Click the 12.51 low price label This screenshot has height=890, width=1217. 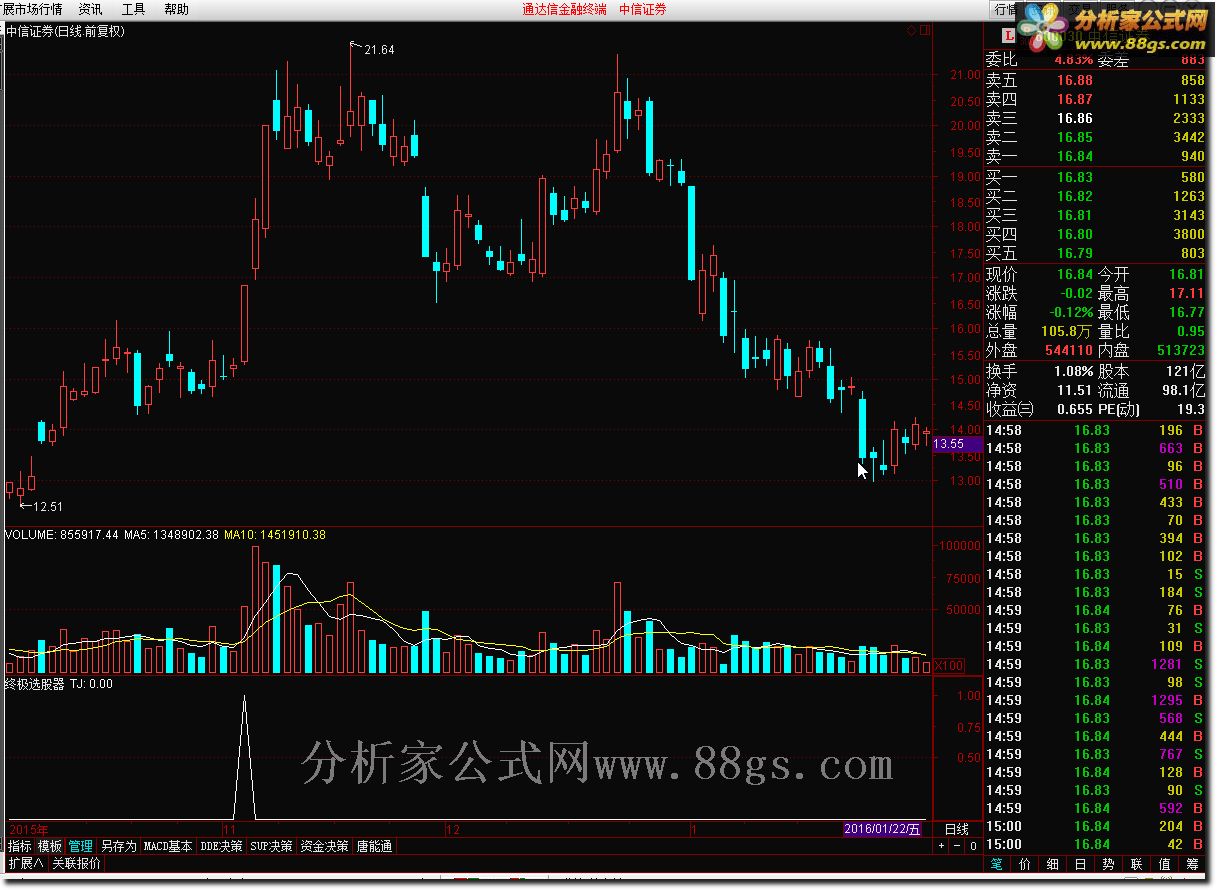[46, 507]
